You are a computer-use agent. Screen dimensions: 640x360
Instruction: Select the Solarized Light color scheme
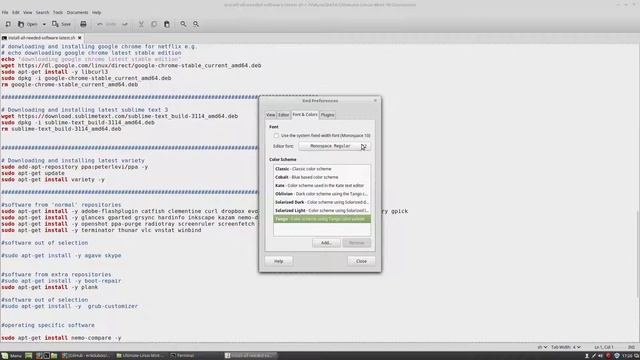click(322, 211)
